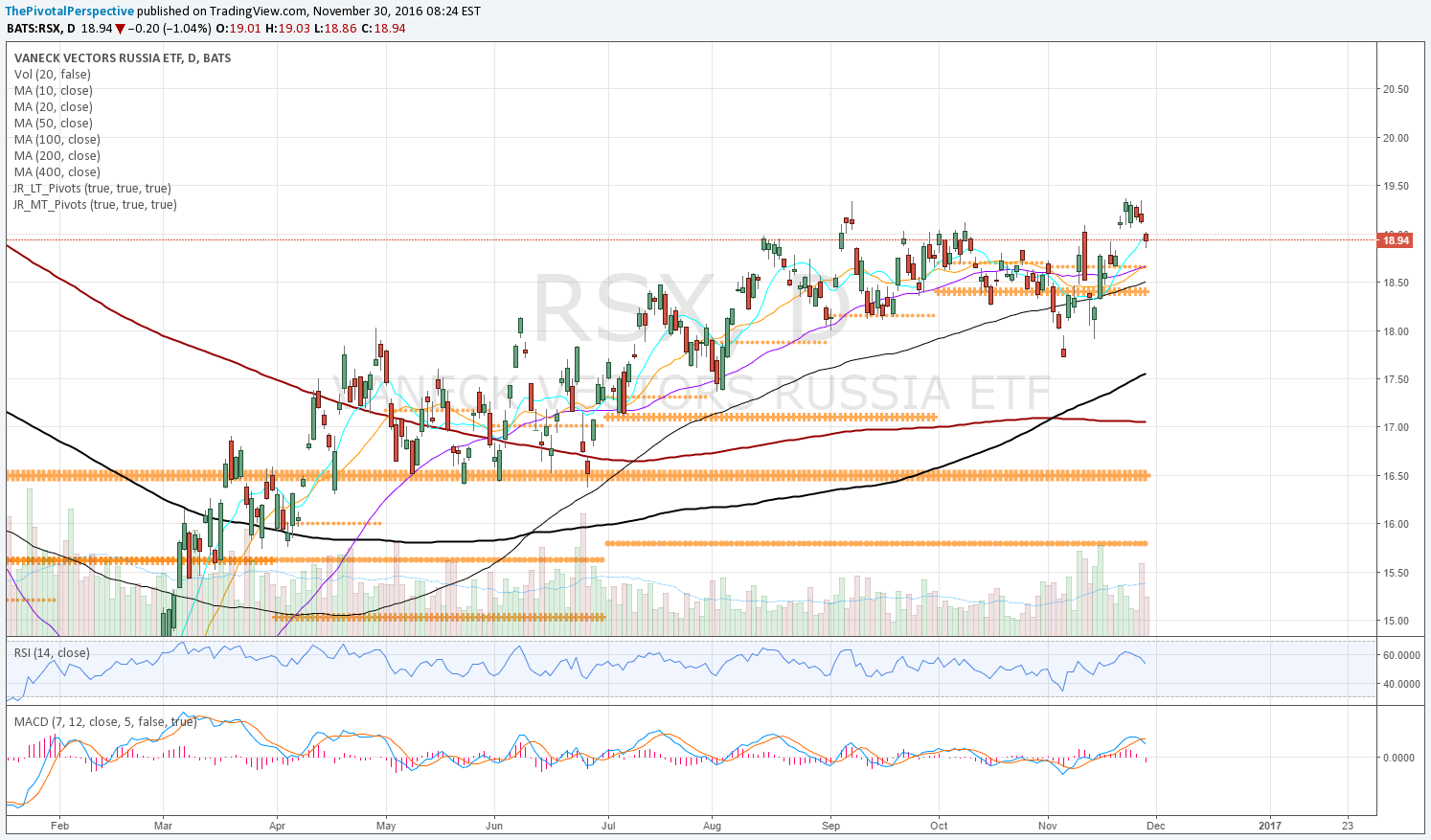The height and width of the screenshot is (840, 1431).
Task: Select the MA (400, close) indicator label
Action: click(x=57, y=171)
